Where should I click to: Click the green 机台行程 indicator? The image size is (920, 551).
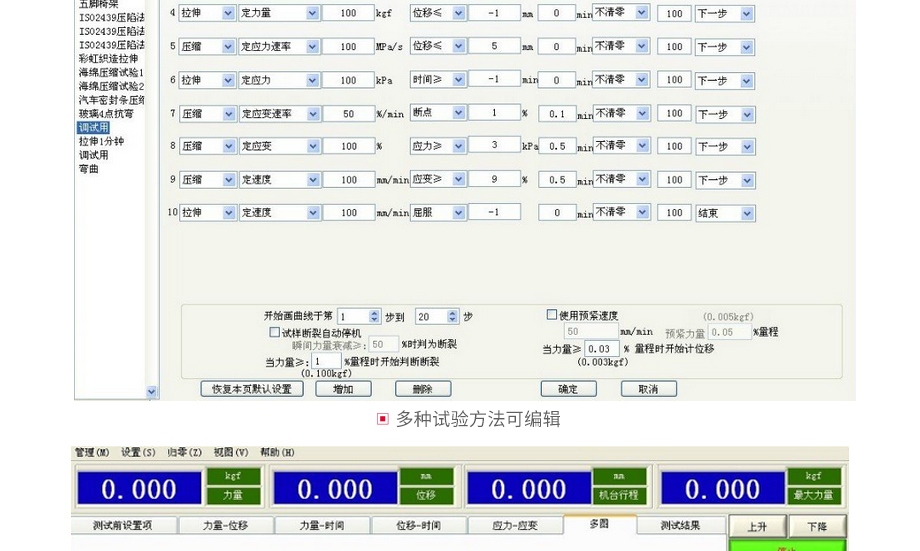point(619,495)
